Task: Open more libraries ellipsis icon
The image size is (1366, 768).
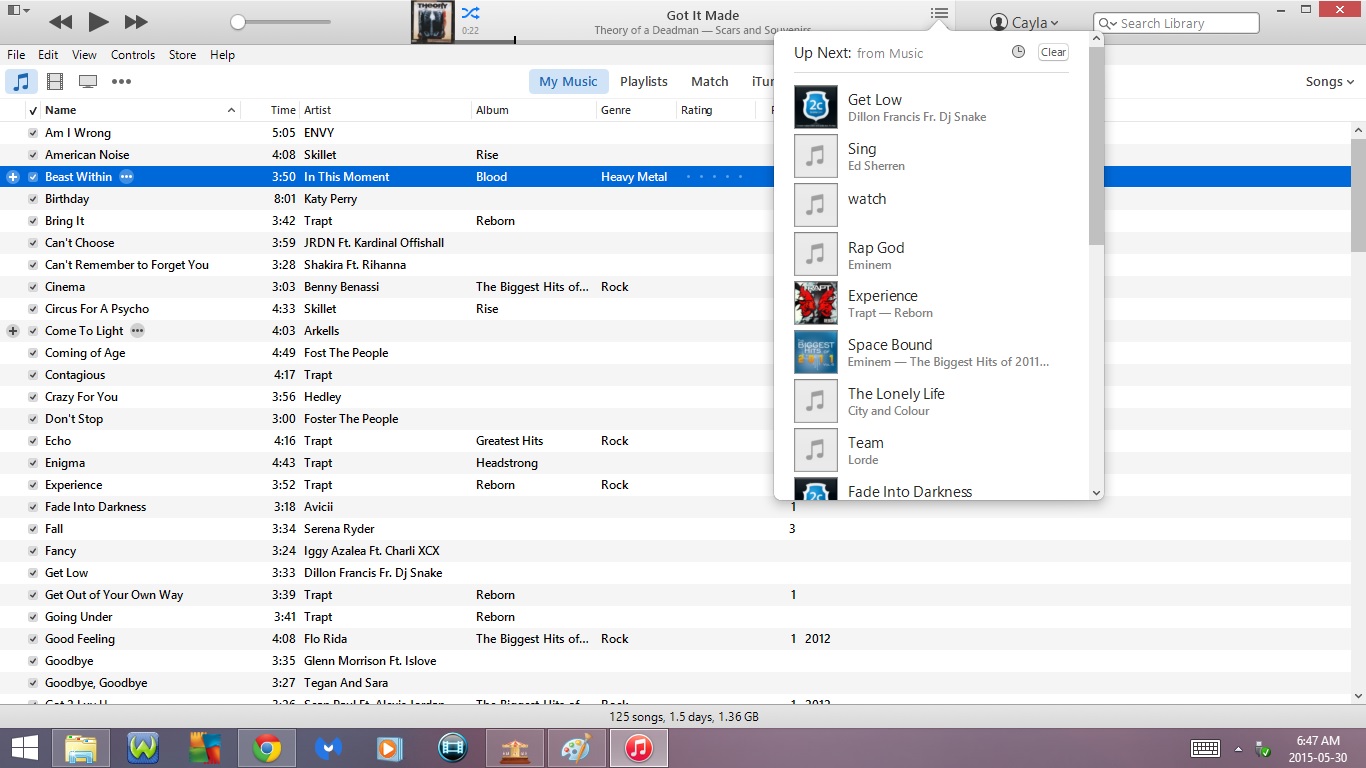Action: point(121,81)
